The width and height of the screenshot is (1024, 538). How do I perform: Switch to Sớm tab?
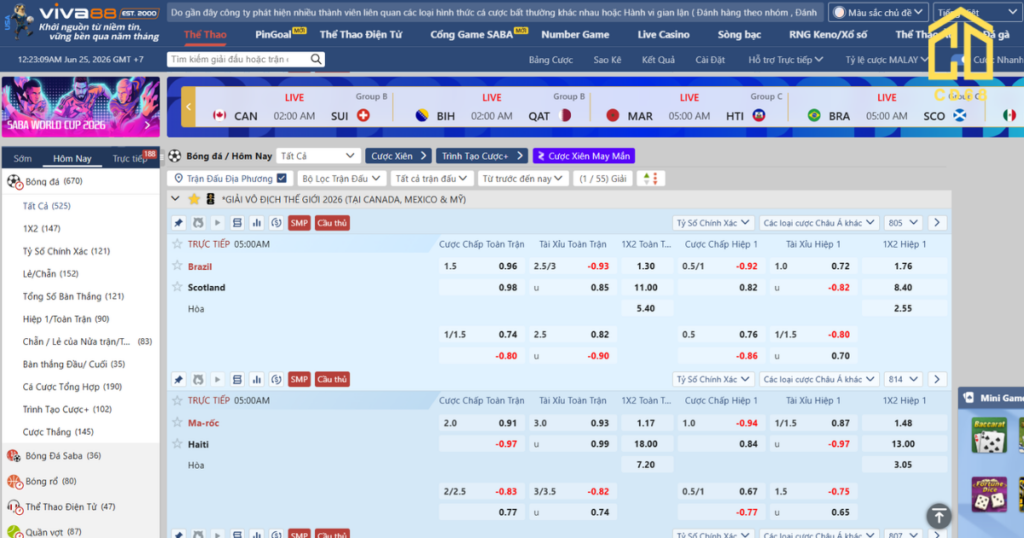pos(22,159)
